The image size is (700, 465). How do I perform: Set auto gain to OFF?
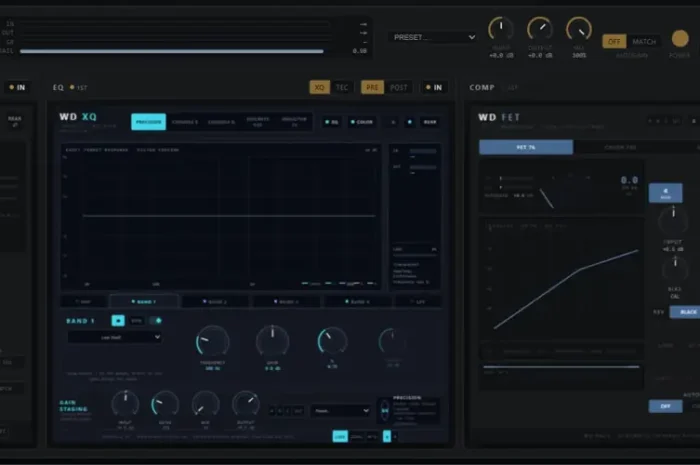pos(614,42)
